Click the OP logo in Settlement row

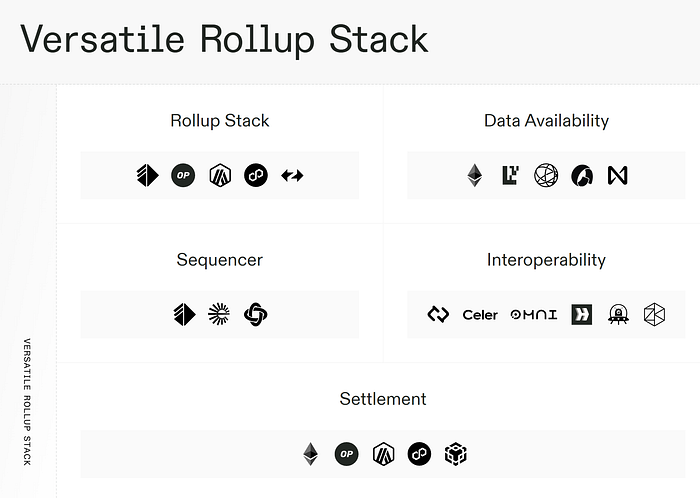point(346,454)
